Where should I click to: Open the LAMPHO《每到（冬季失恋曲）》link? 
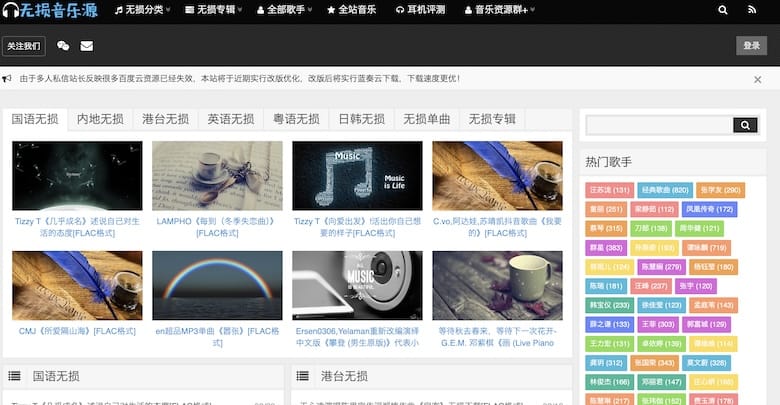[217, 227]
